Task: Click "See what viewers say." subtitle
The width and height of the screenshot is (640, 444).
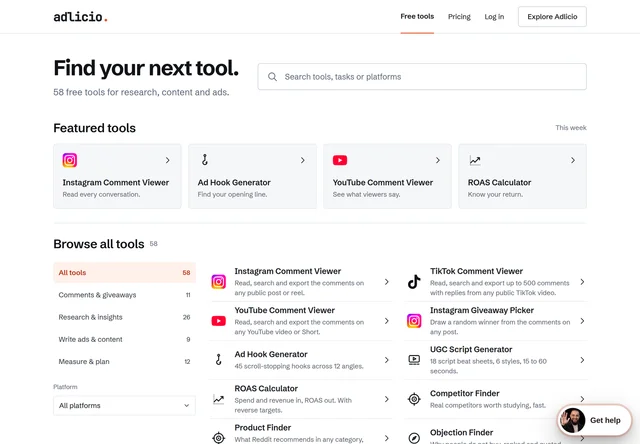Action: (x=366, y=194)
